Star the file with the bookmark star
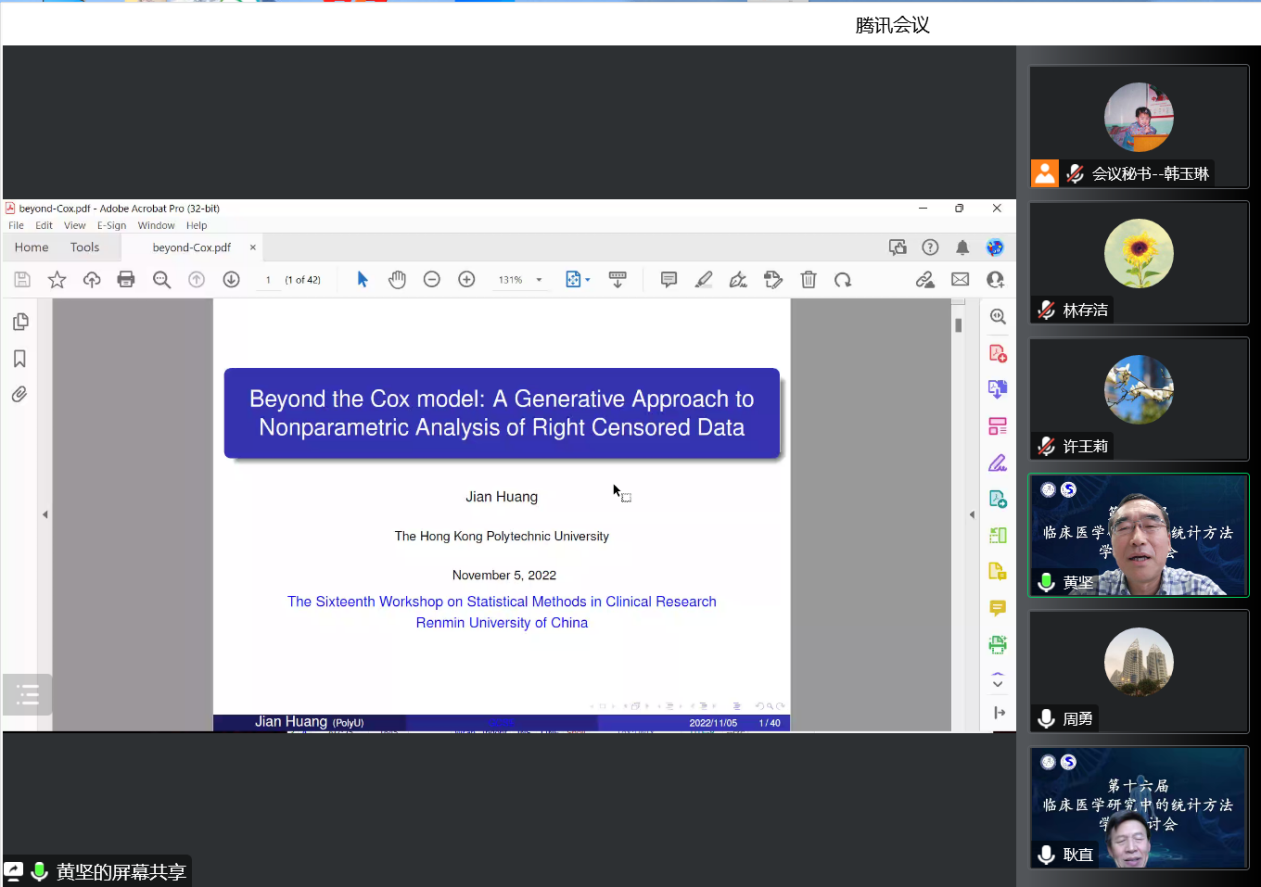The image size is (1261, 887). pyautogui.click(x=57, y=280)
